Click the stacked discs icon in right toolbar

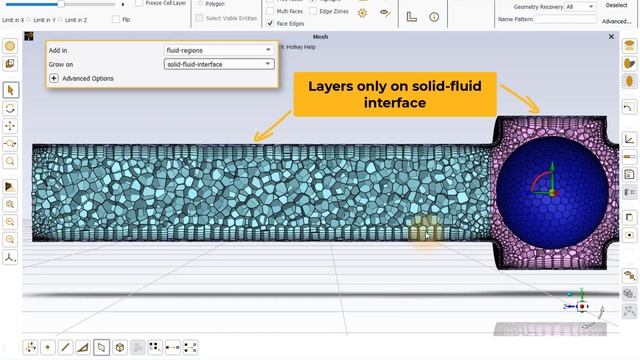point(629,45)
